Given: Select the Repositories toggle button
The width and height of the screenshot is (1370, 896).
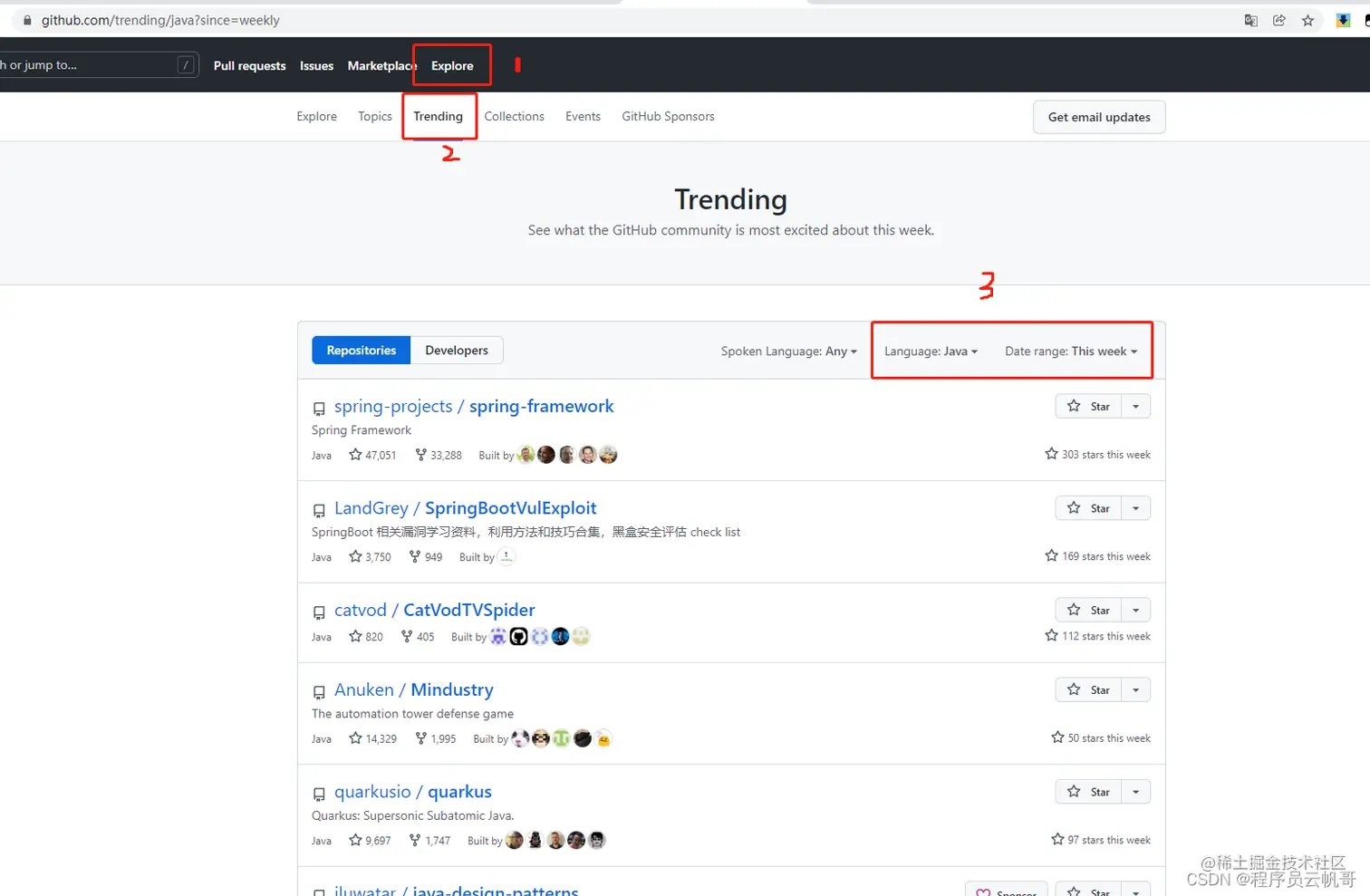Looking at the screenshot, I should point(362,351).
